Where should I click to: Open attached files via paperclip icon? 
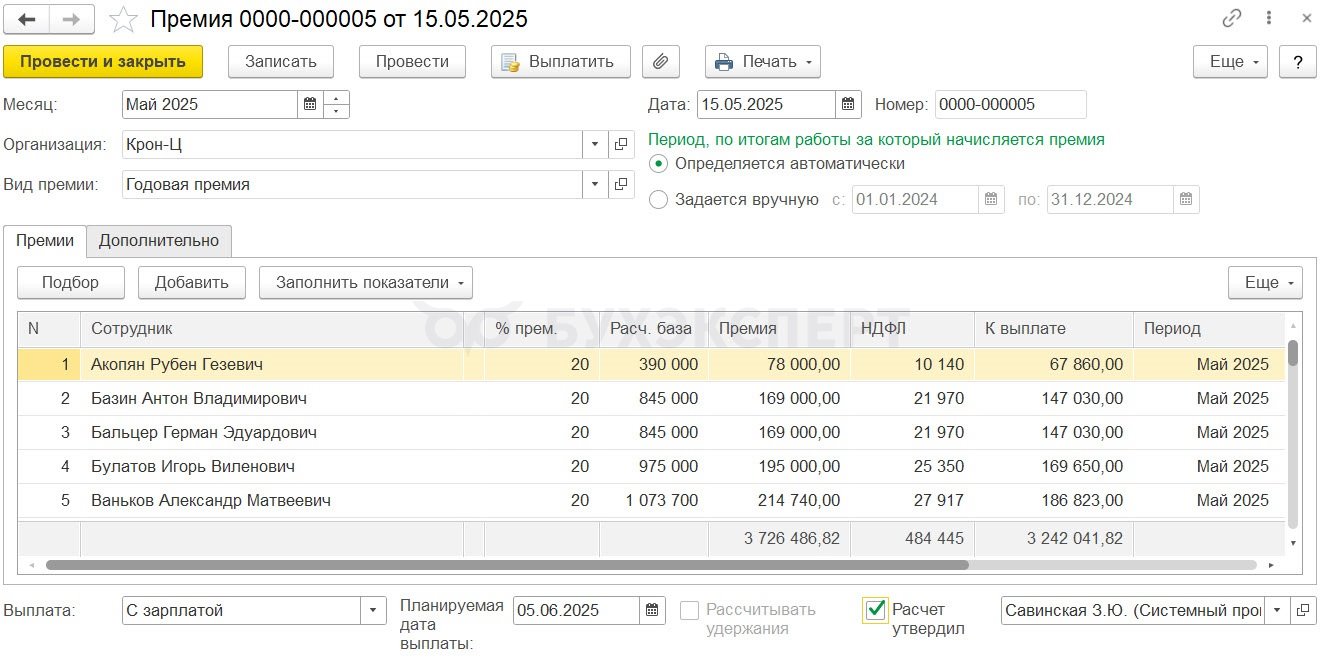(x=660, y=61)
